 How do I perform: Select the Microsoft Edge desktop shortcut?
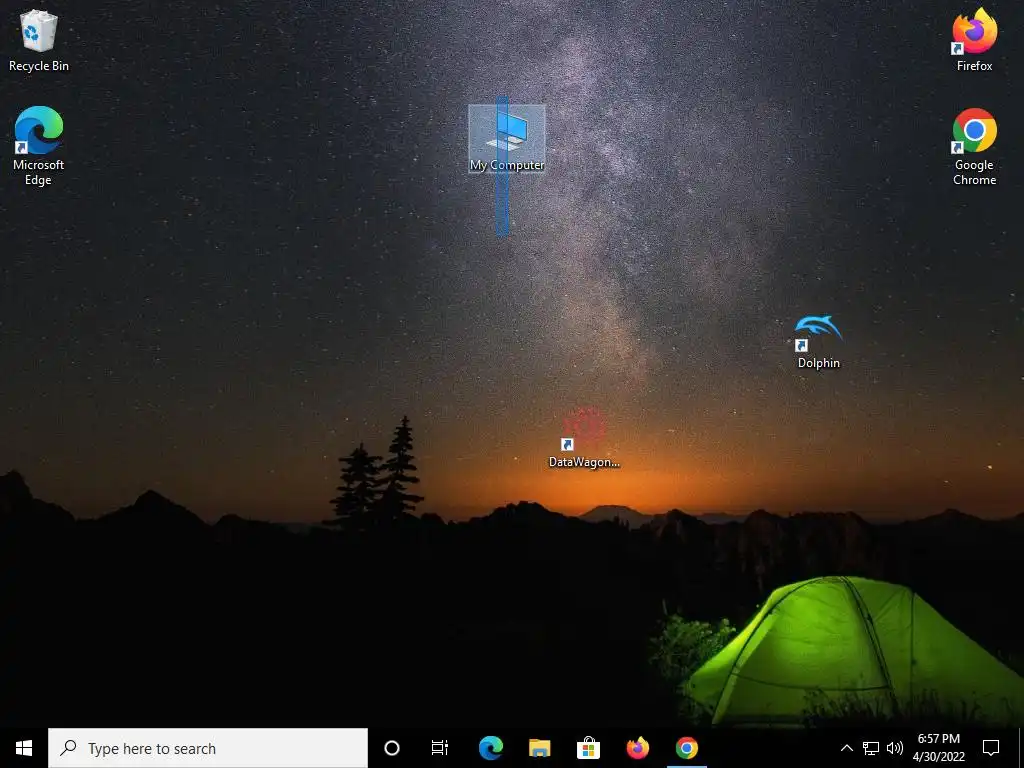click(39, 146)
